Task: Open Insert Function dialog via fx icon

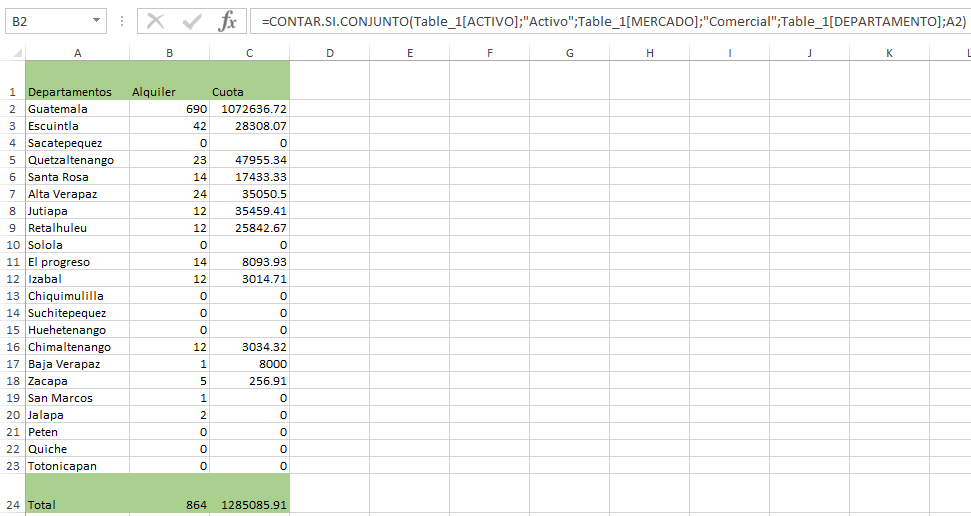Action: 228,21
